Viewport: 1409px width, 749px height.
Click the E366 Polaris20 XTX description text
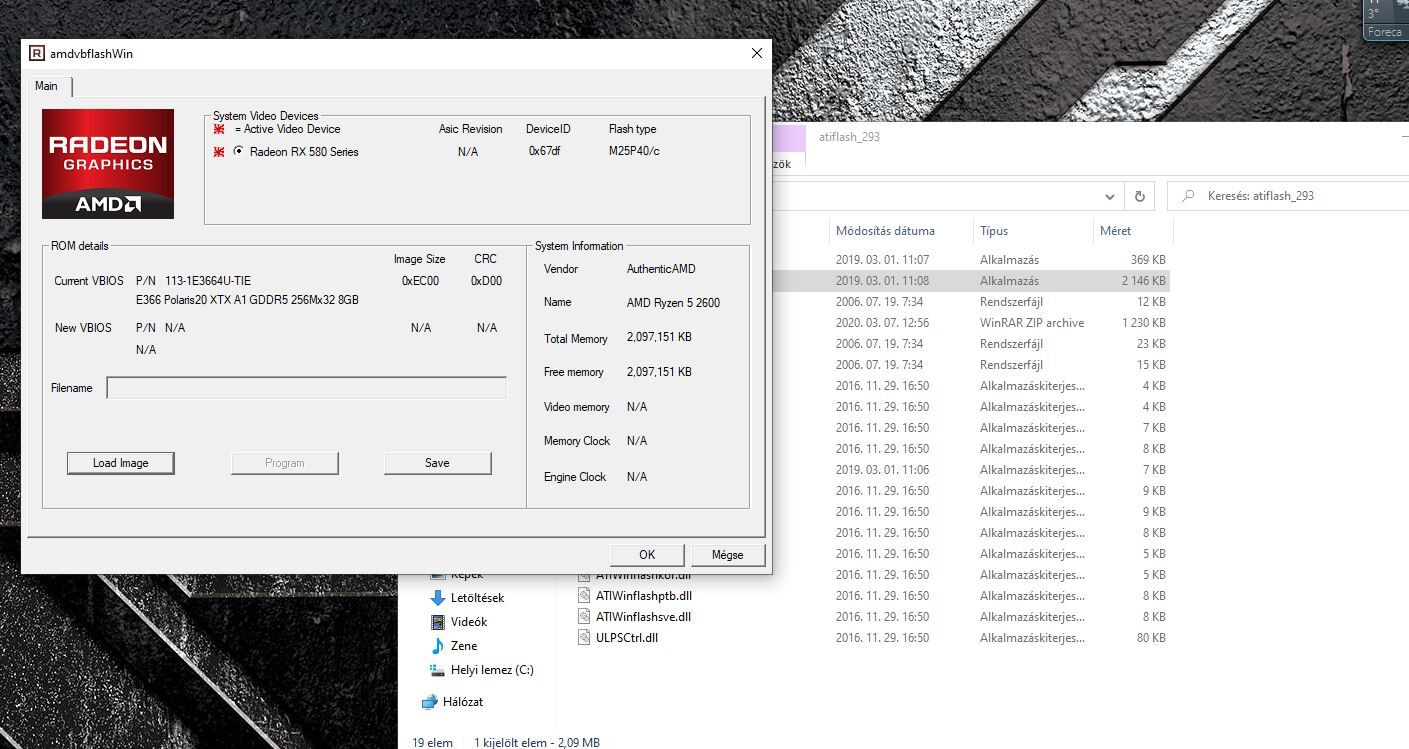[247, 300]
